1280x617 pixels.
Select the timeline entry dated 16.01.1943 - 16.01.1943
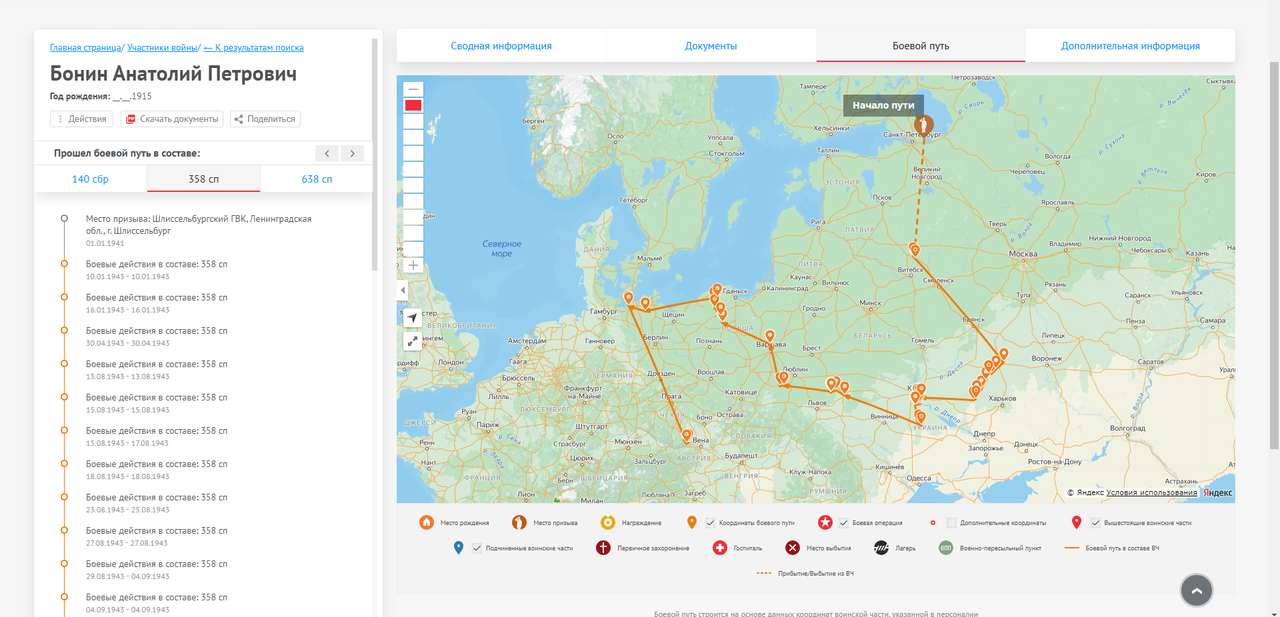point(156,303)
